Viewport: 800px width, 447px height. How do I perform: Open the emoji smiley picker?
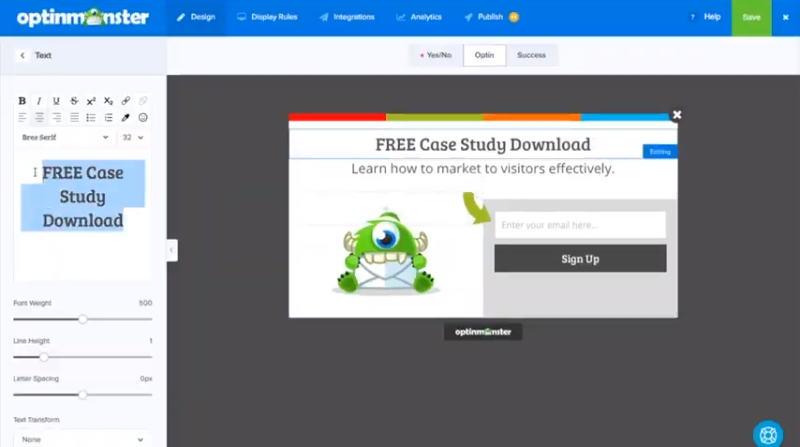[x=143, y=118]
